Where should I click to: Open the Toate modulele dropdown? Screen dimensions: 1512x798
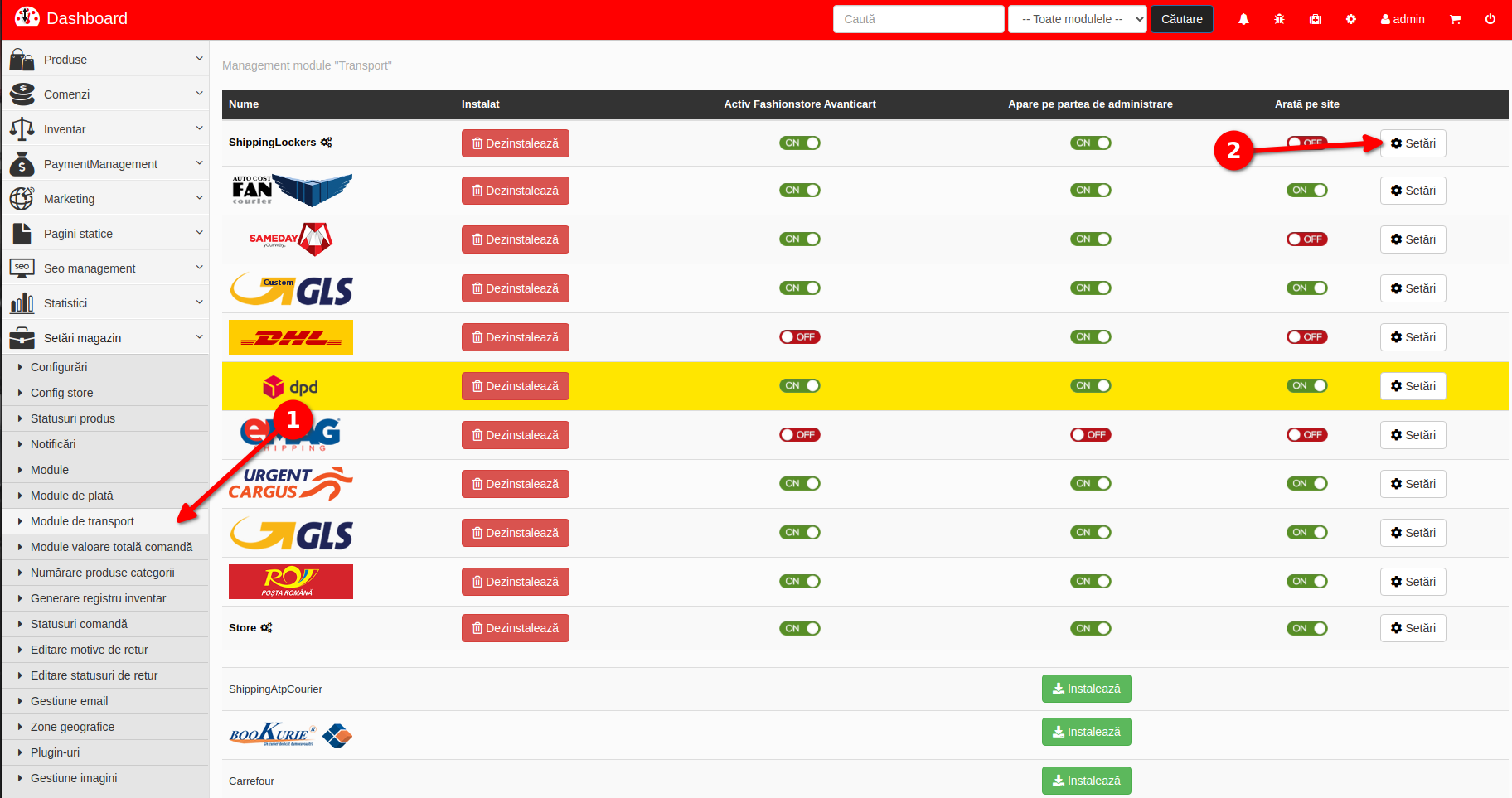(1078, 19)
